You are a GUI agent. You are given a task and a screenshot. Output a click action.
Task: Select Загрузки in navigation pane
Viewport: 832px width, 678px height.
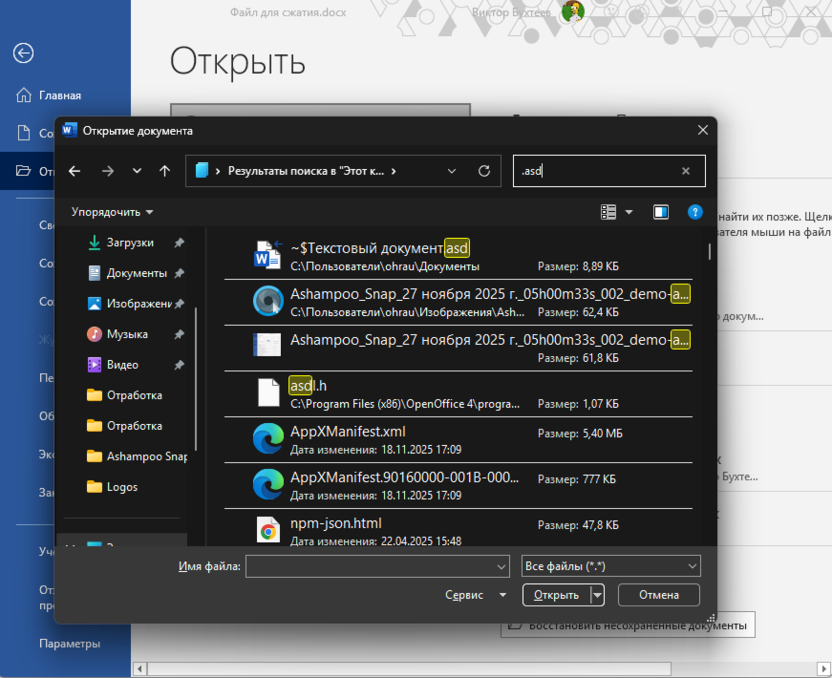tap(130, 243)
